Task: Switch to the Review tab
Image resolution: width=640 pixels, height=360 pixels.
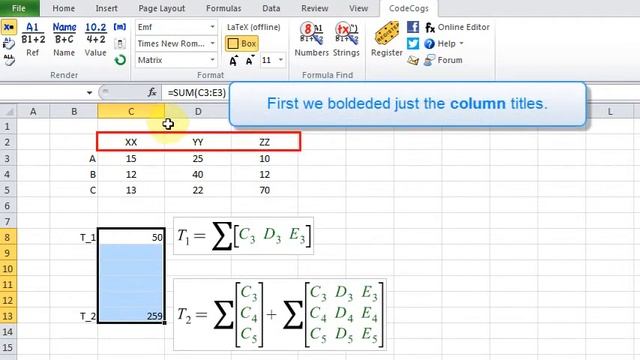Action: (x=315, y=8)
